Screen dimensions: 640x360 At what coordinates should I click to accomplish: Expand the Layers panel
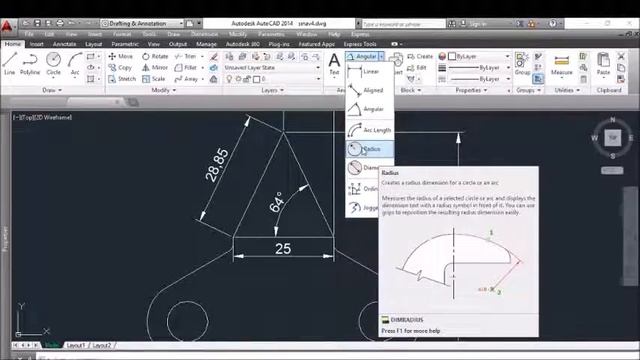click(x=272, y=90)
